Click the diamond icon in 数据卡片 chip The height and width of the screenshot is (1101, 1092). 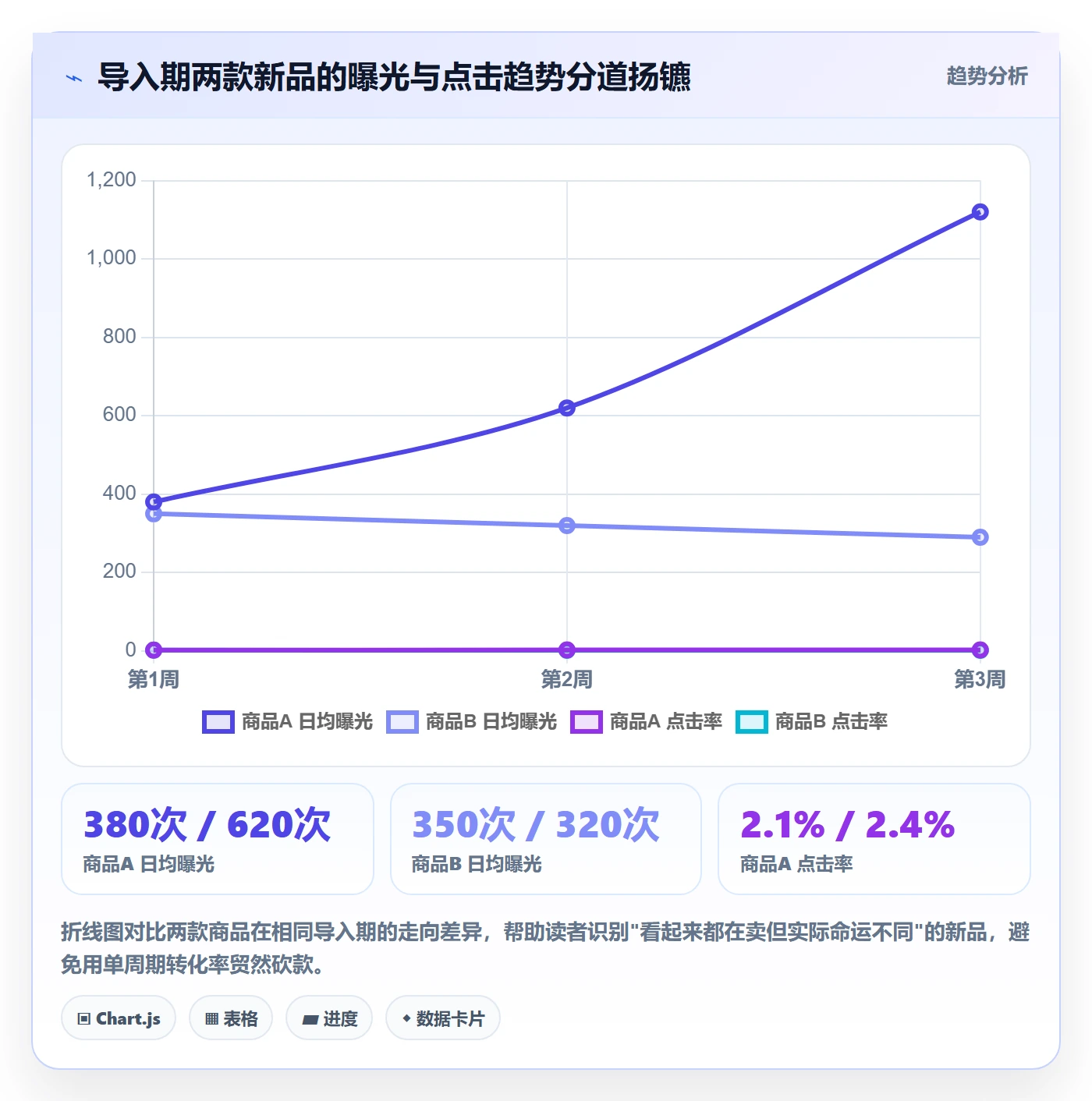(406, 1018)
